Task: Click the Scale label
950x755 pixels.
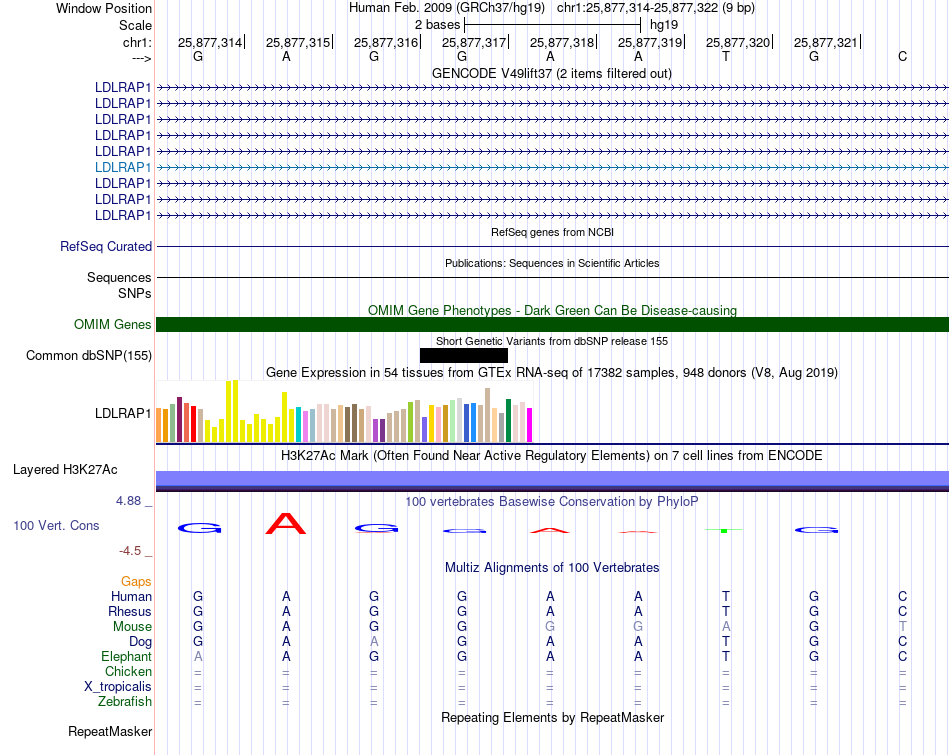Action: pos(135,25)
